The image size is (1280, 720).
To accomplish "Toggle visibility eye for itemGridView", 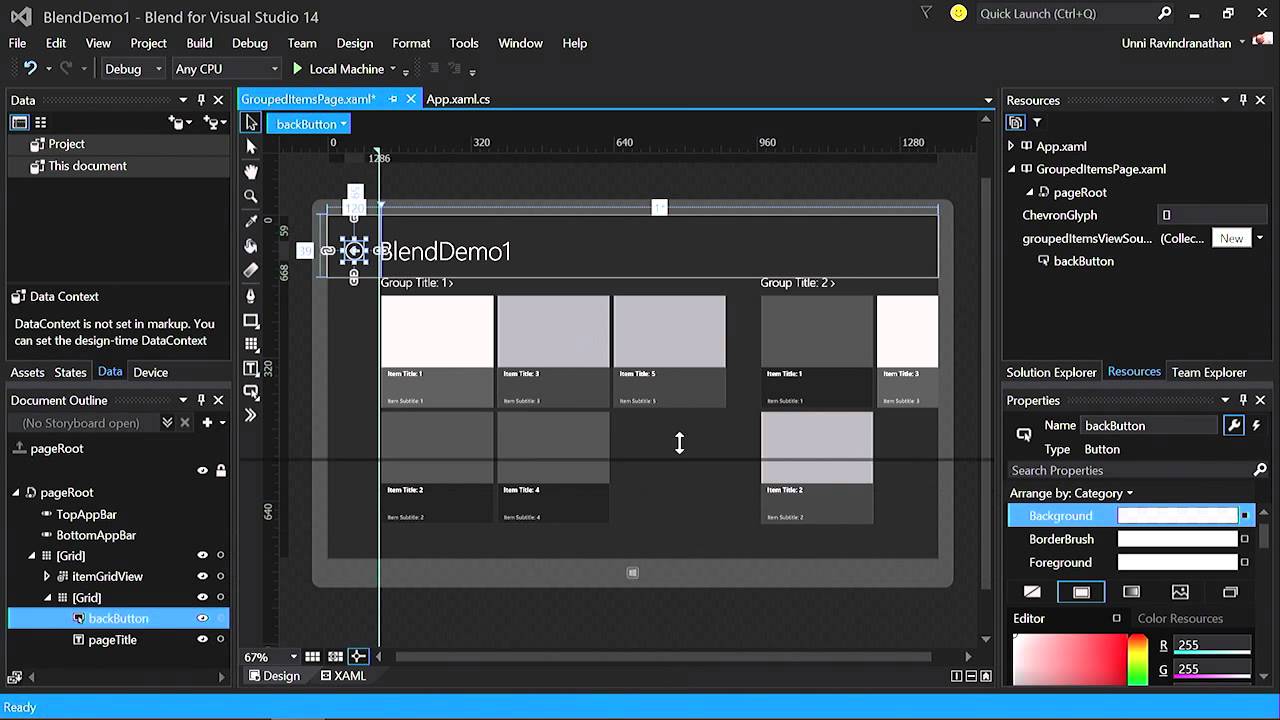I will coord(203,577).
